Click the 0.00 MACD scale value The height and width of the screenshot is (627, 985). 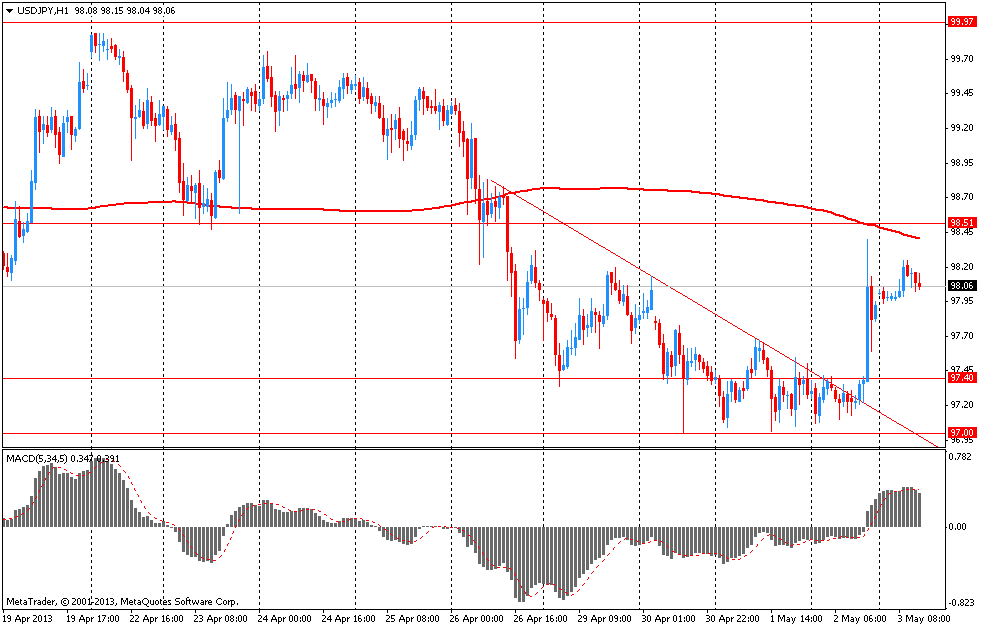tap(957, 526)
